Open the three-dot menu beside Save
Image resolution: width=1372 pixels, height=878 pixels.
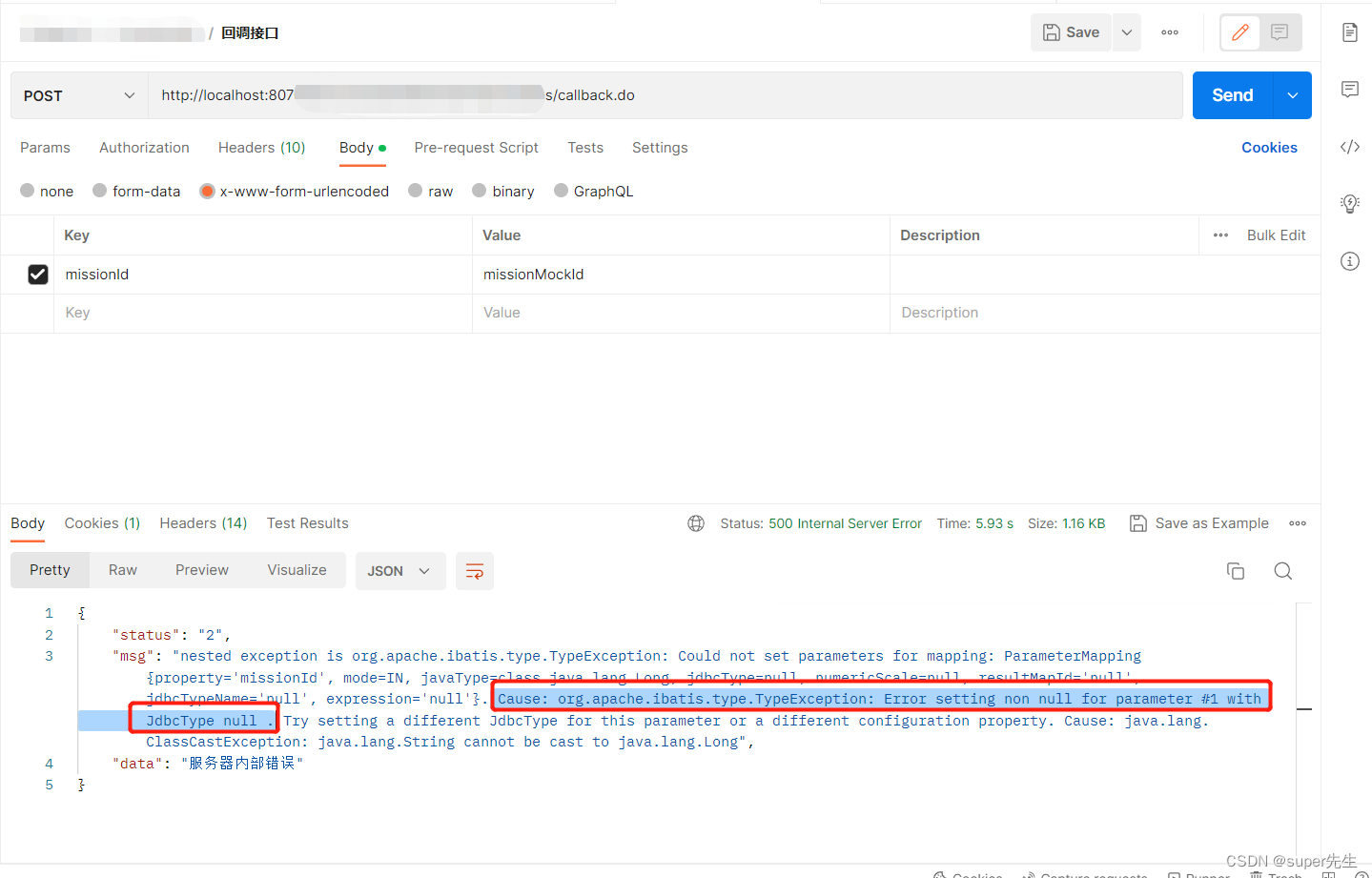coord(1170,32)
